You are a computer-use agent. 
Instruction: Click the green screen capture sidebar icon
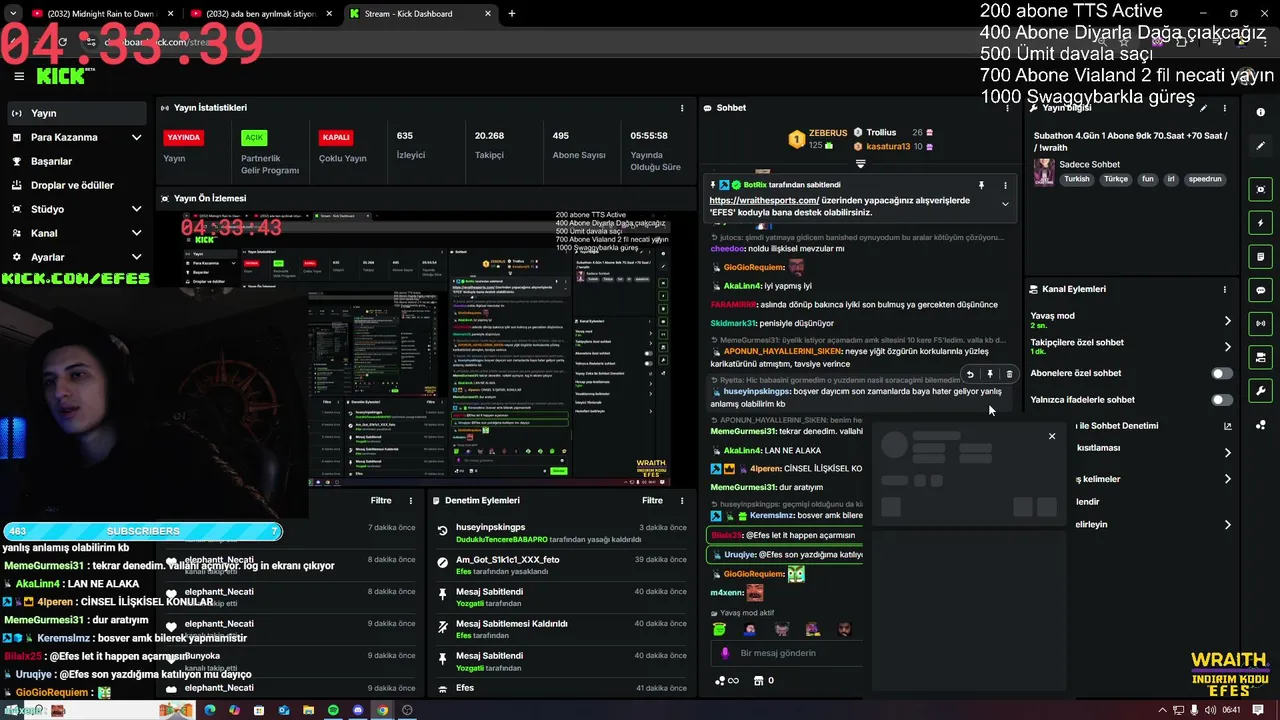pyautogui.click(x=1261, y=189)
